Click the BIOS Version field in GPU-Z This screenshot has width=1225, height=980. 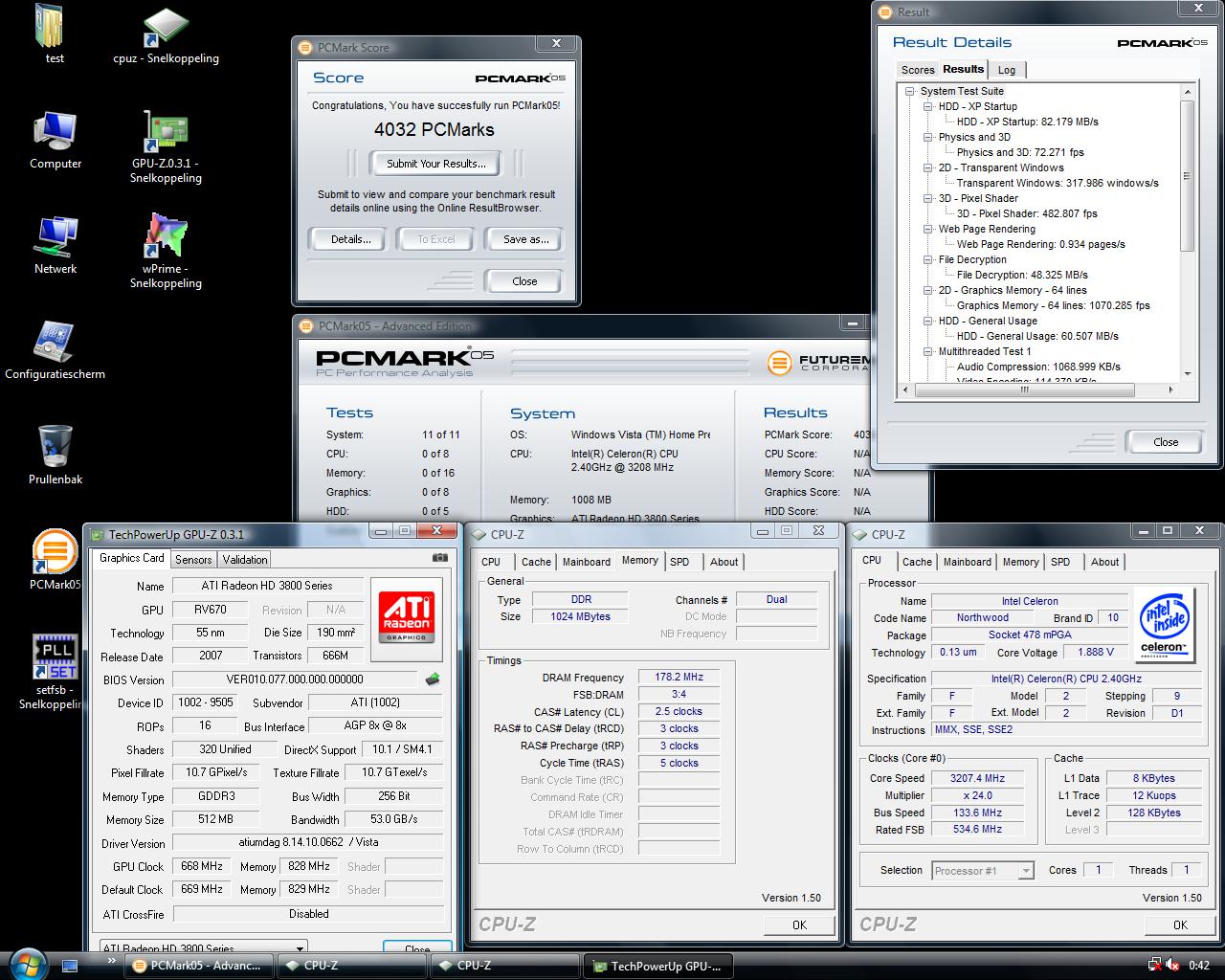coord(295,679)
